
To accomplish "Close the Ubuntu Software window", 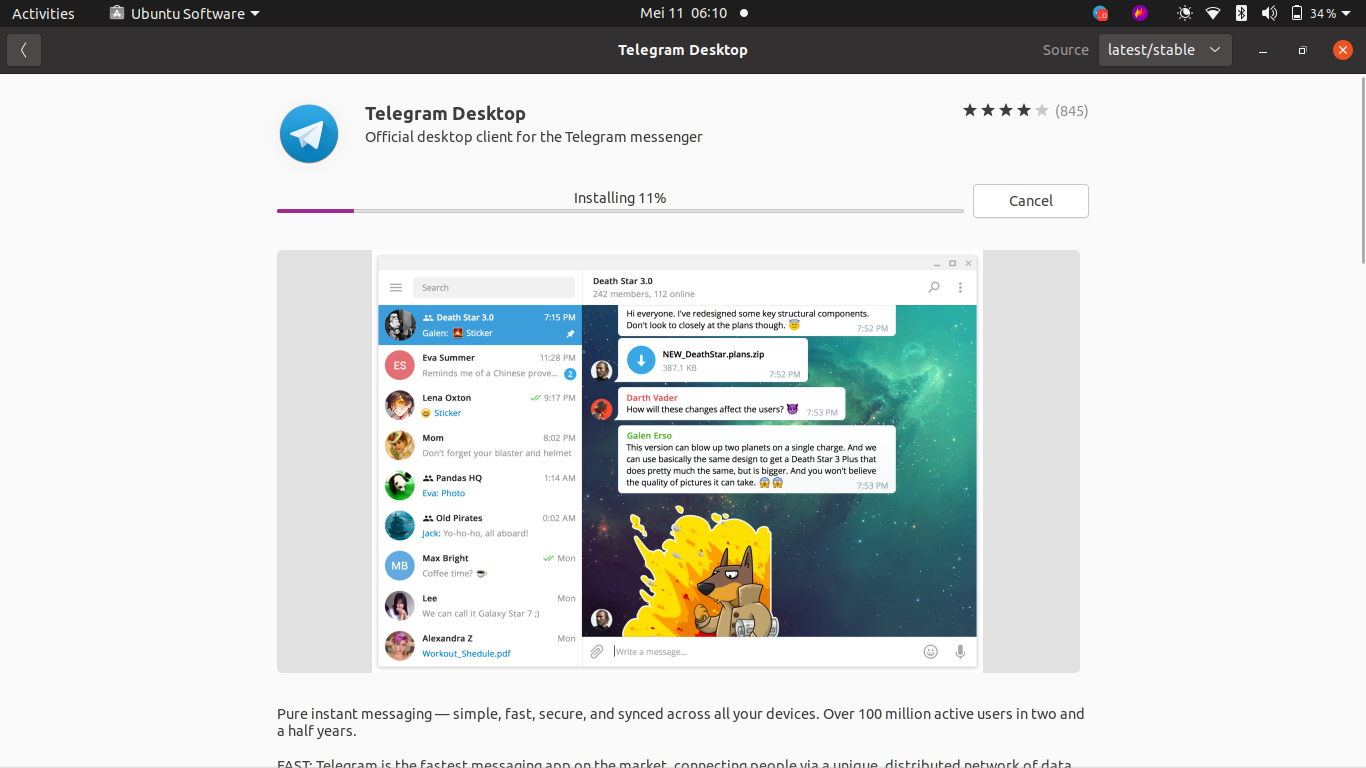I will [x=1343, y=50].
